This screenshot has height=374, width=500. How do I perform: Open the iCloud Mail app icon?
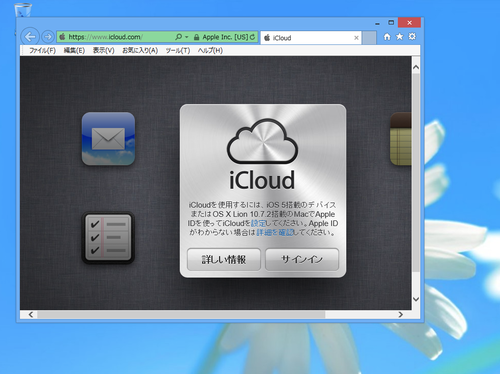click(108, 139)
